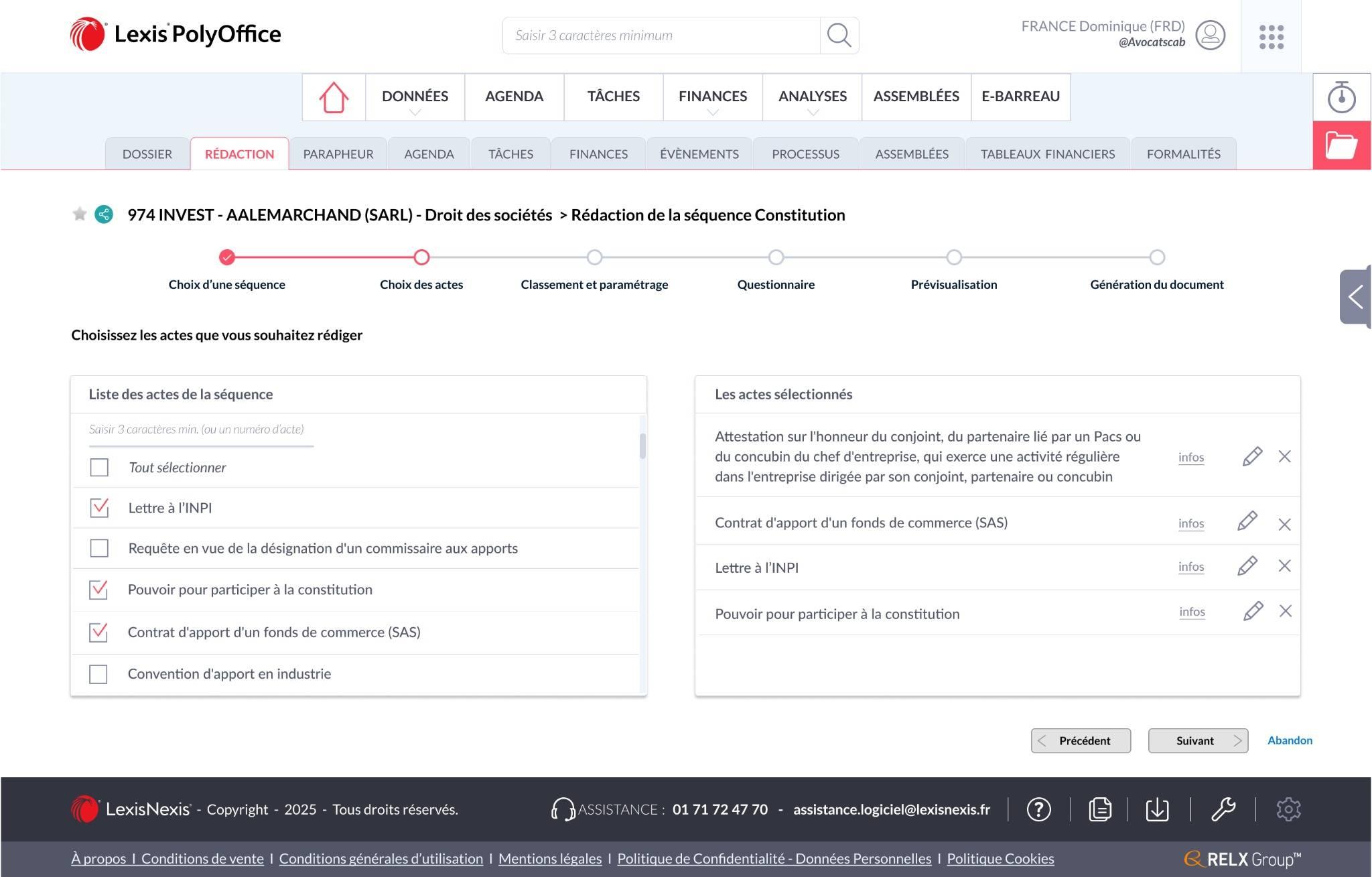
Task: Switch to the PARAPHEUR tab
Action: click(338, 154)
